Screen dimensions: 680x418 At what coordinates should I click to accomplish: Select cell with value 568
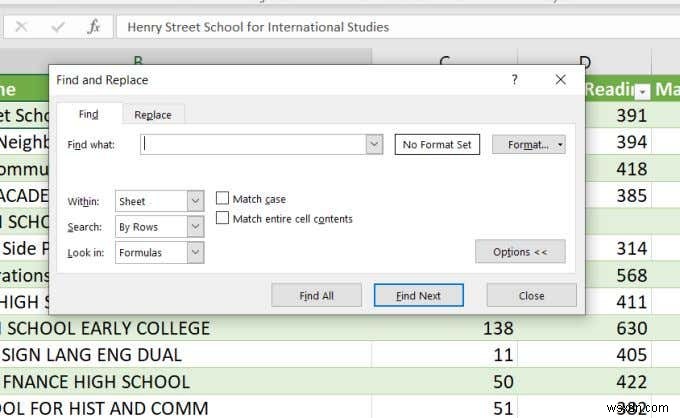point(618,275)
